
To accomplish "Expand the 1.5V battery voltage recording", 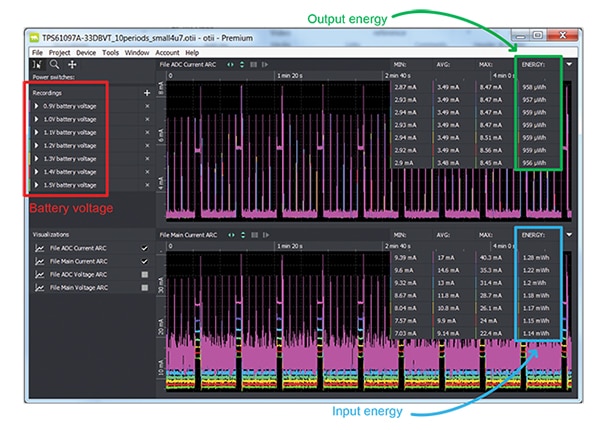I will (x=37, y=184).
